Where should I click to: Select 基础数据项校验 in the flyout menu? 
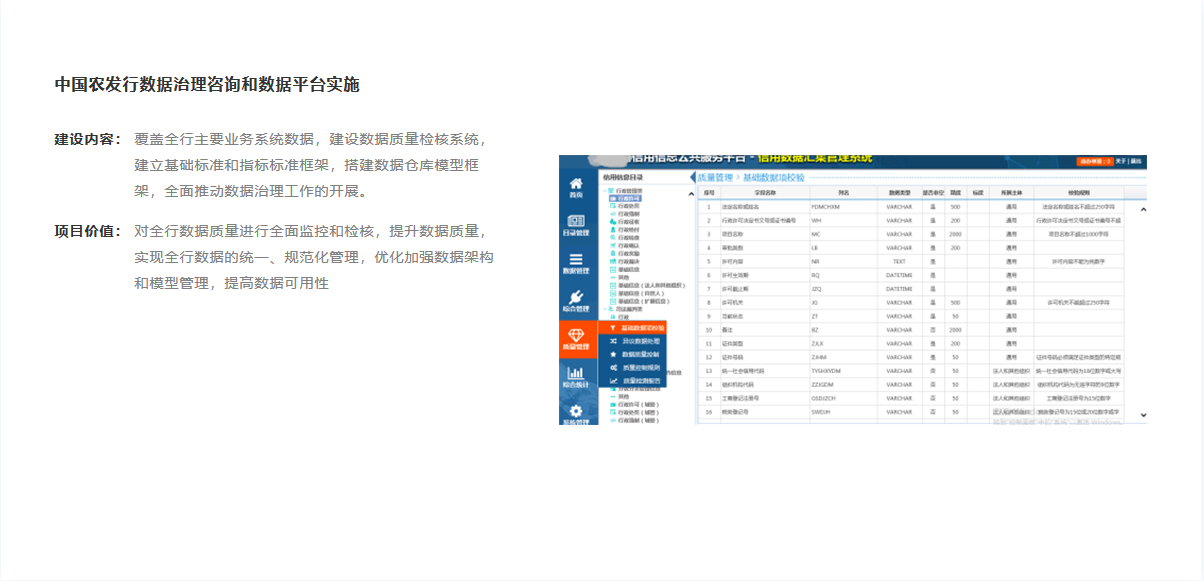pyautogui.click(x=641, y=328)
